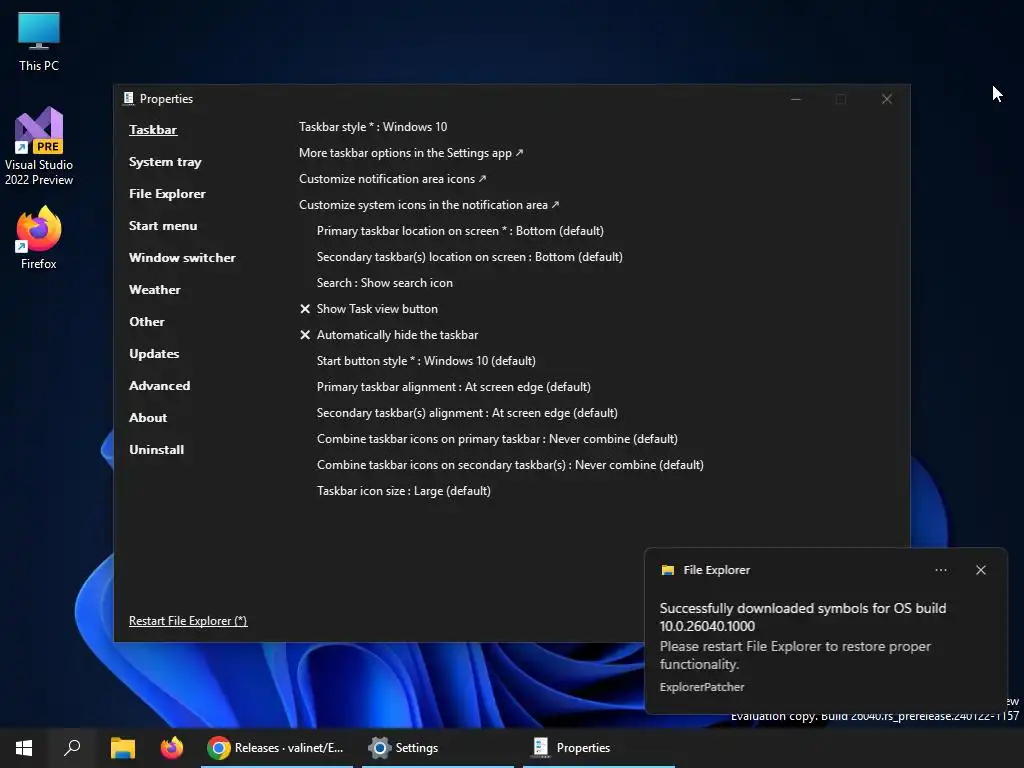Select the Advanced section
Viewport: 1024px width, 768px height.
[x=159, y=386]
